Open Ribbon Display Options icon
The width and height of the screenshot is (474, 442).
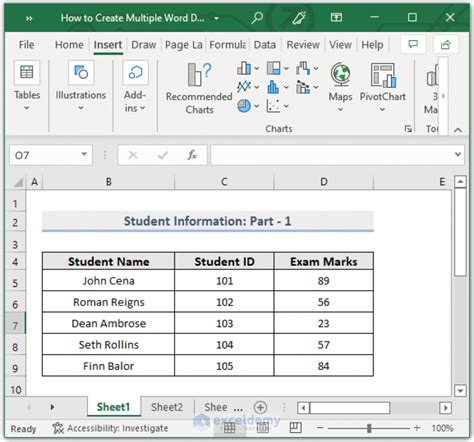(x=336, y=17)
